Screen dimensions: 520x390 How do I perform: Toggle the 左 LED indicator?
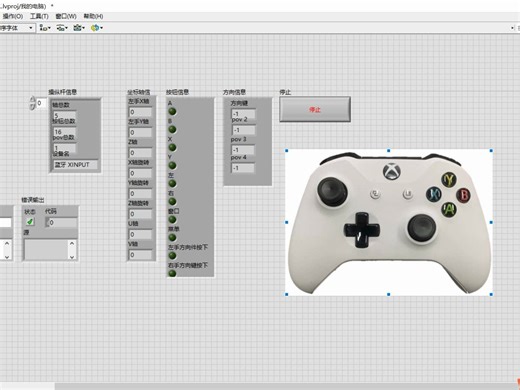pyautogui.click(x=172, y=184)
